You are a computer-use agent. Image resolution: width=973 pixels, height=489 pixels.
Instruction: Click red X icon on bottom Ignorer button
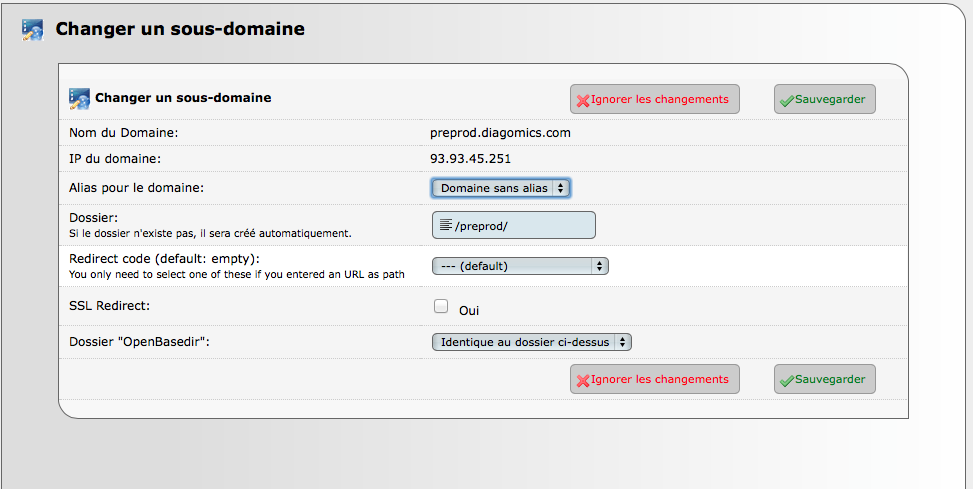click(x=583, y=380)
